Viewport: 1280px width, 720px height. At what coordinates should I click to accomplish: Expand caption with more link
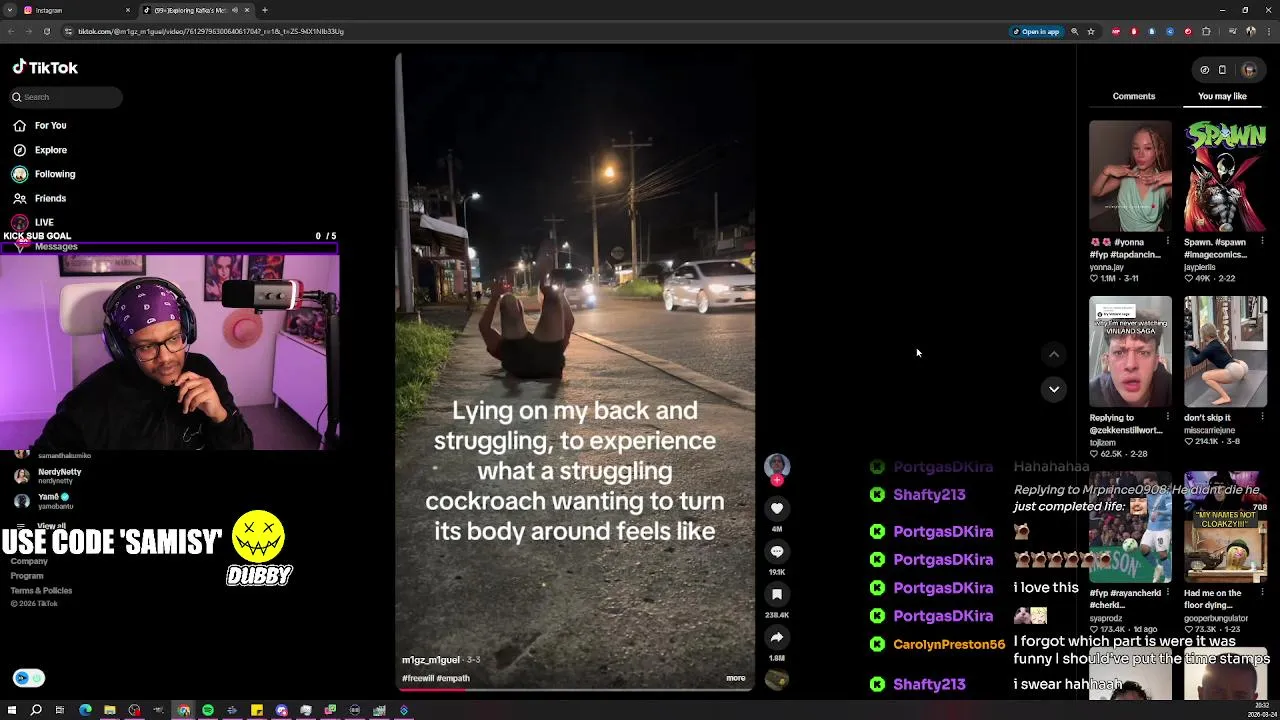click(x=735, y=678)
